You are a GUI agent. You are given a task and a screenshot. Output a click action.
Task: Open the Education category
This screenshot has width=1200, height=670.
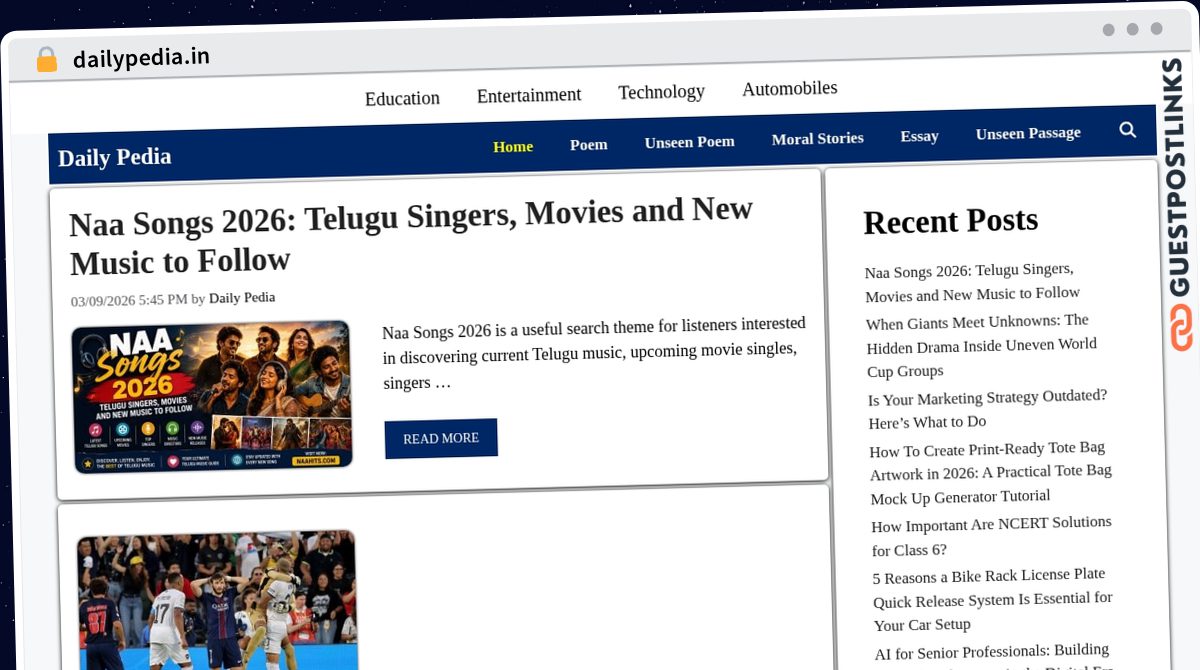402,98
